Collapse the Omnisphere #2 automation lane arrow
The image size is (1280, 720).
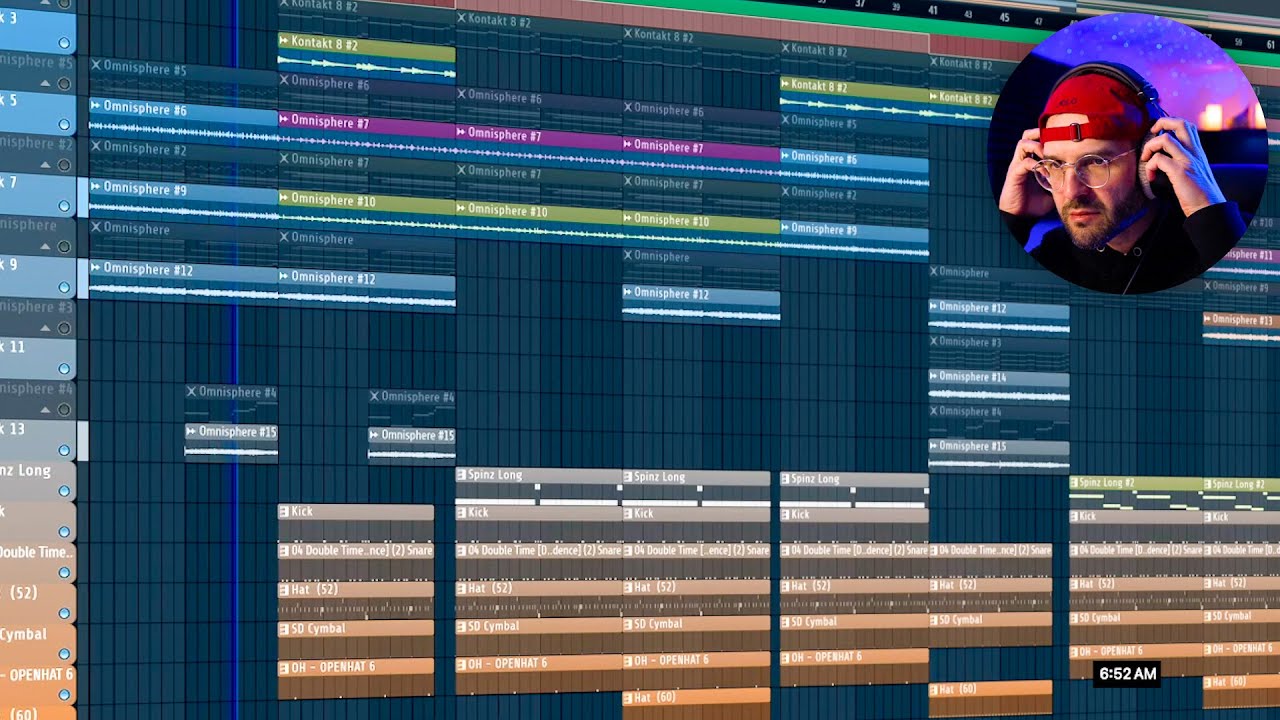click(x=45, y=165)
